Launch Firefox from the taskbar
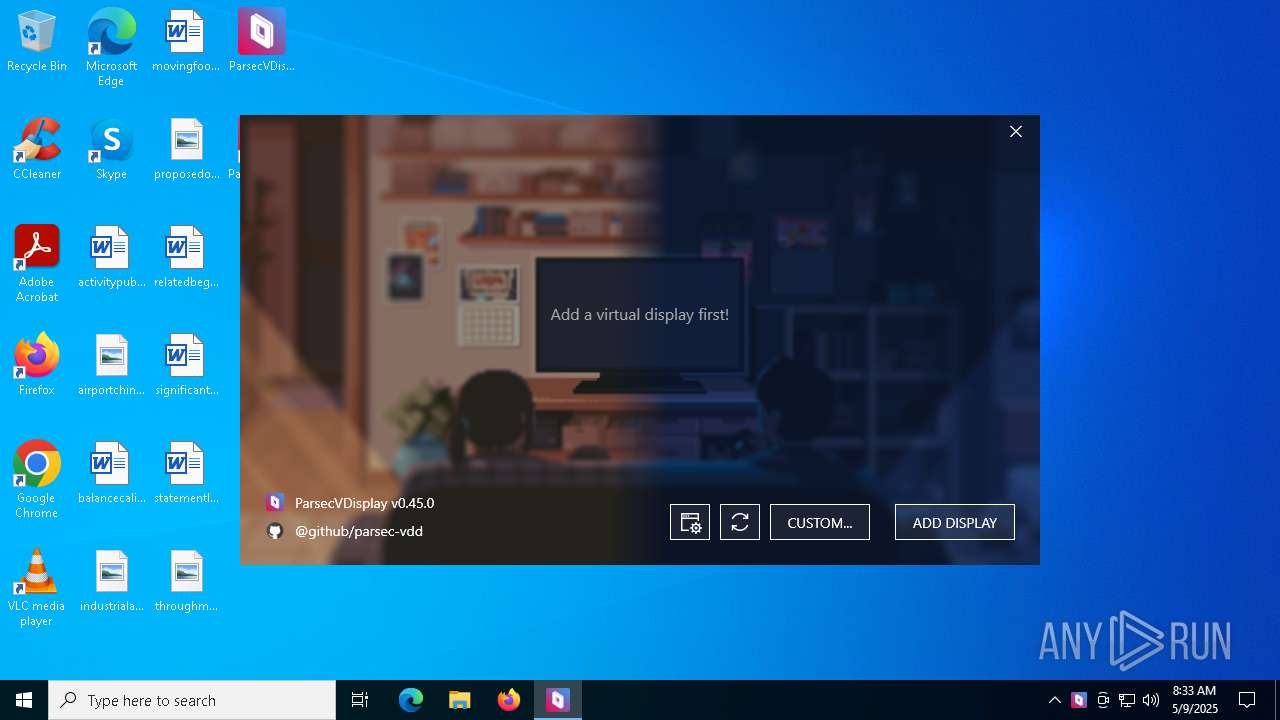Viewport: 1280px width, 720px height. coord(509,700)
